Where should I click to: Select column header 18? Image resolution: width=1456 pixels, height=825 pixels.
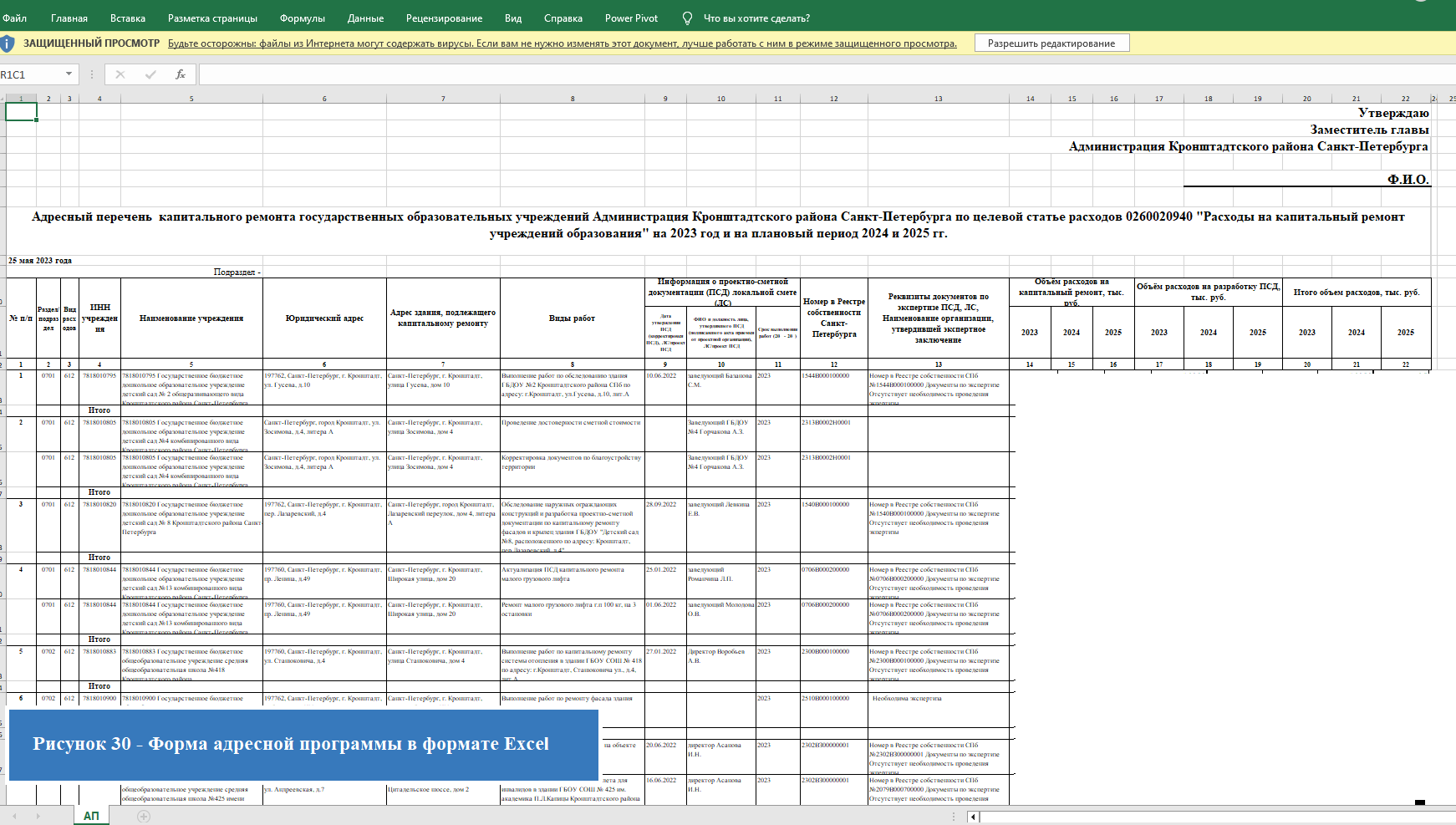(1209, 99)
